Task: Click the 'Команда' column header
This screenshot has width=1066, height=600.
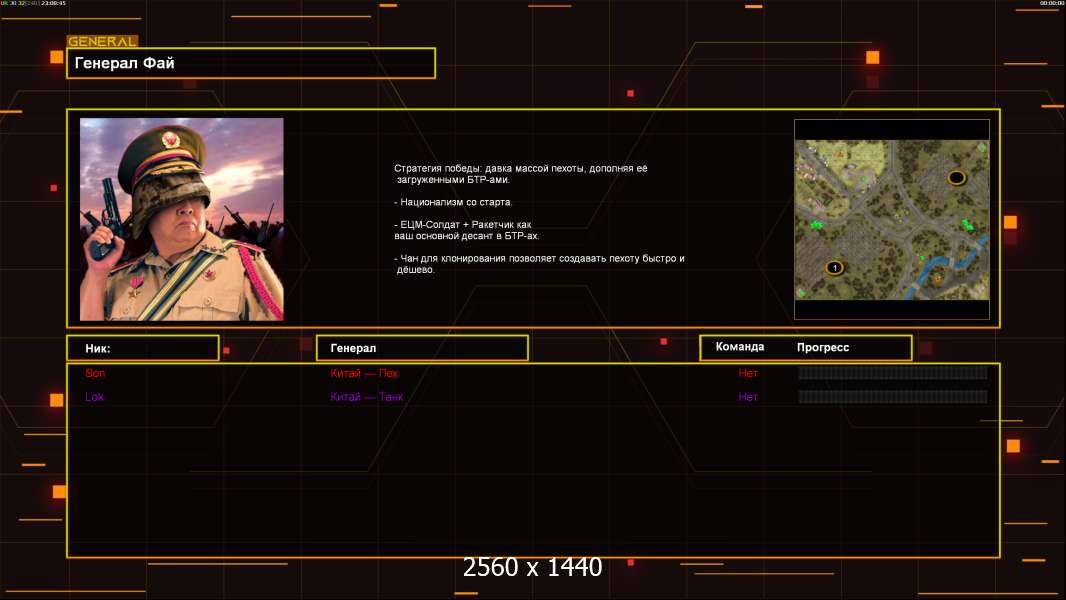Action: 740,347
